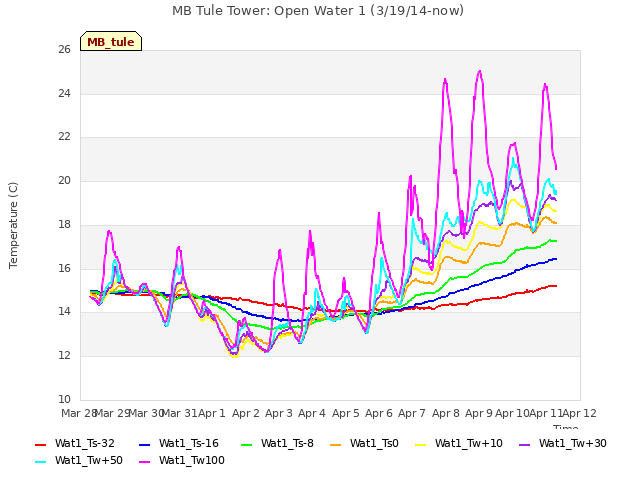Click the Apr 5 date label
640x480 pixels.
point(346,413)
